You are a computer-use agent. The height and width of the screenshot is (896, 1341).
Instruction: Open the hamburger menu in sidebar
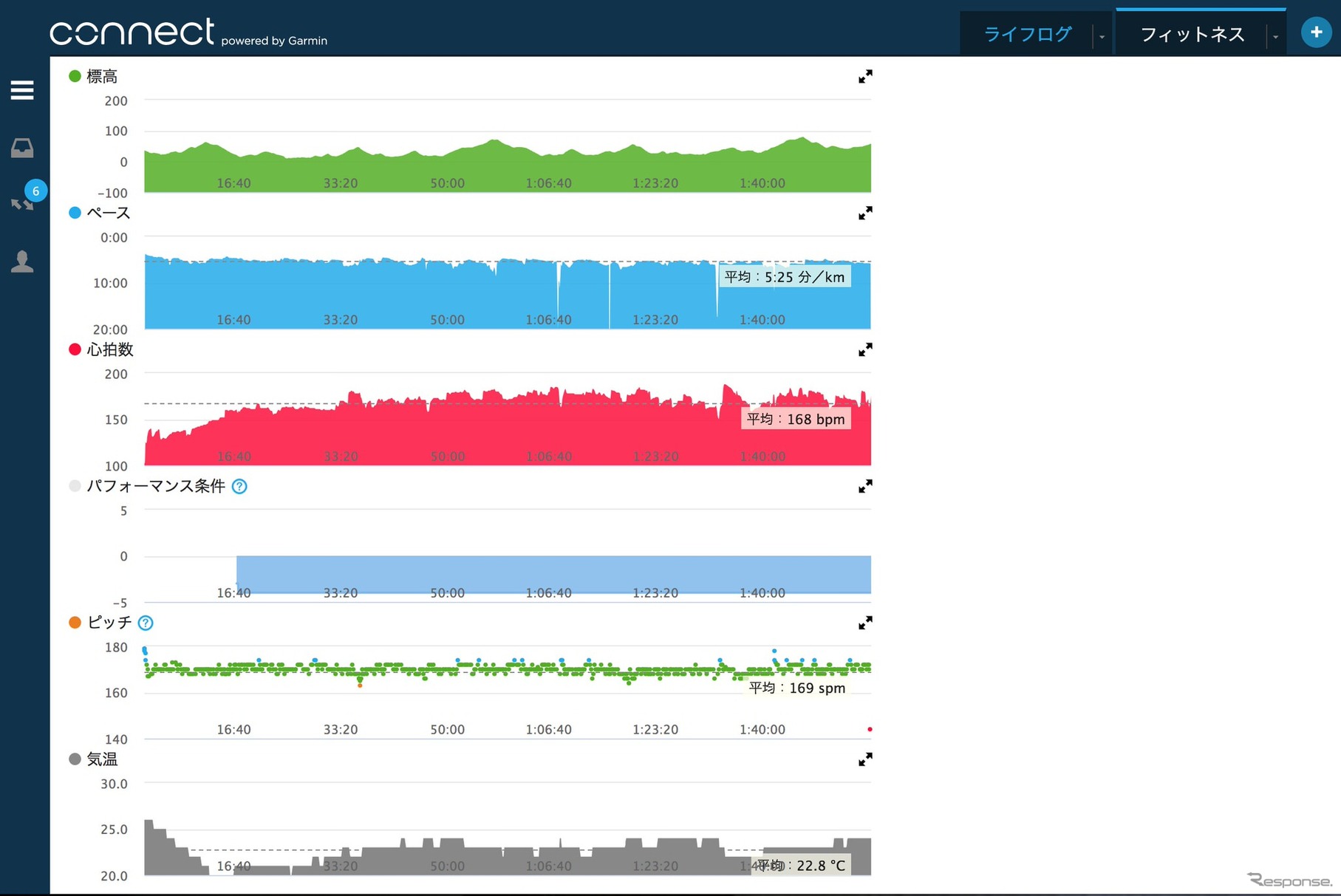click(22, 90)
